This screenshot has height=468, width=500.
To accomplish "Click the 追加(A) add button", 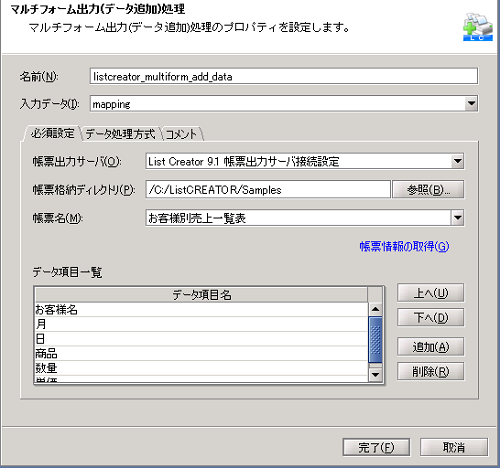I will [430, 347].
